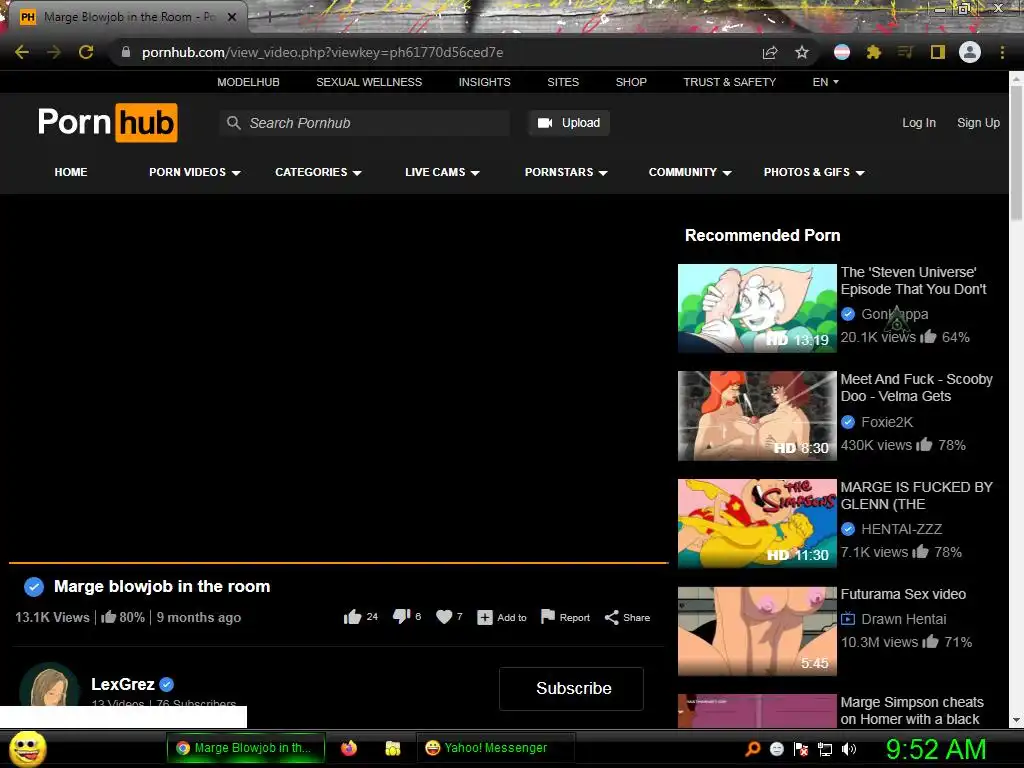
Task: Click the share page icon in address bar
Action: [x=770, y=52]
